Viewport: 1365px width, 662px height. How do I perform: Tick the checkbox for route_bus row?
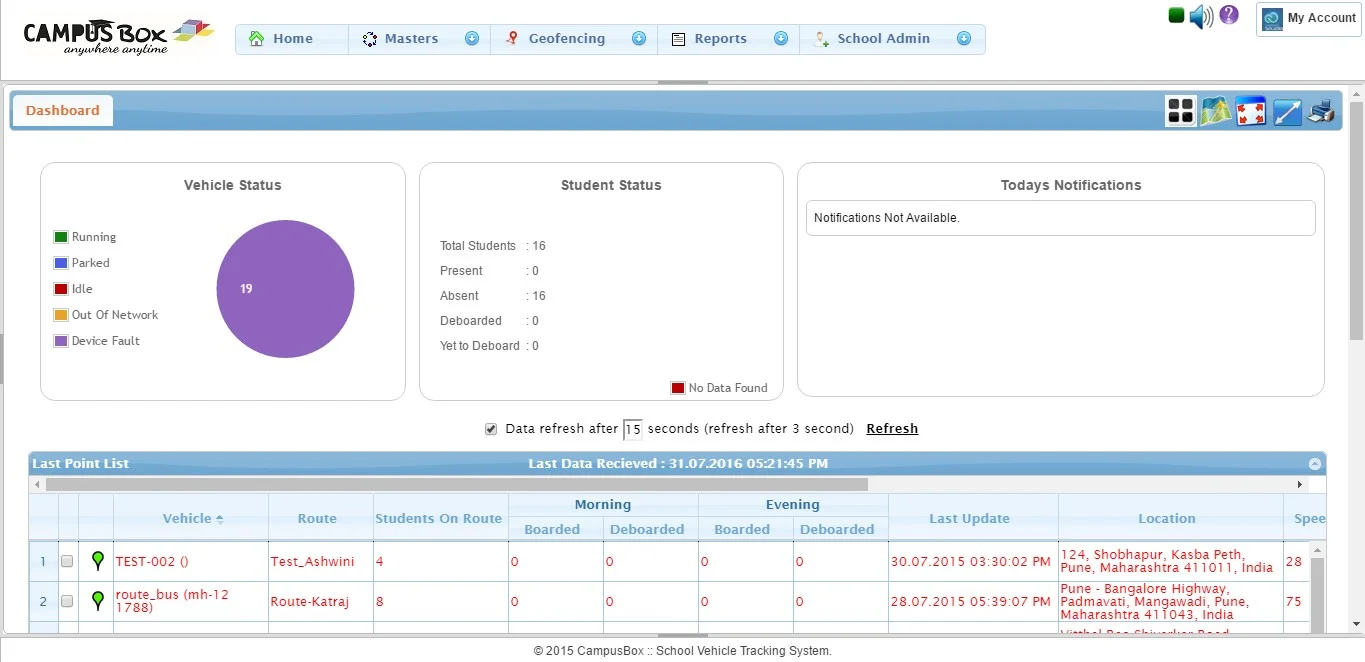pos(67,602)
